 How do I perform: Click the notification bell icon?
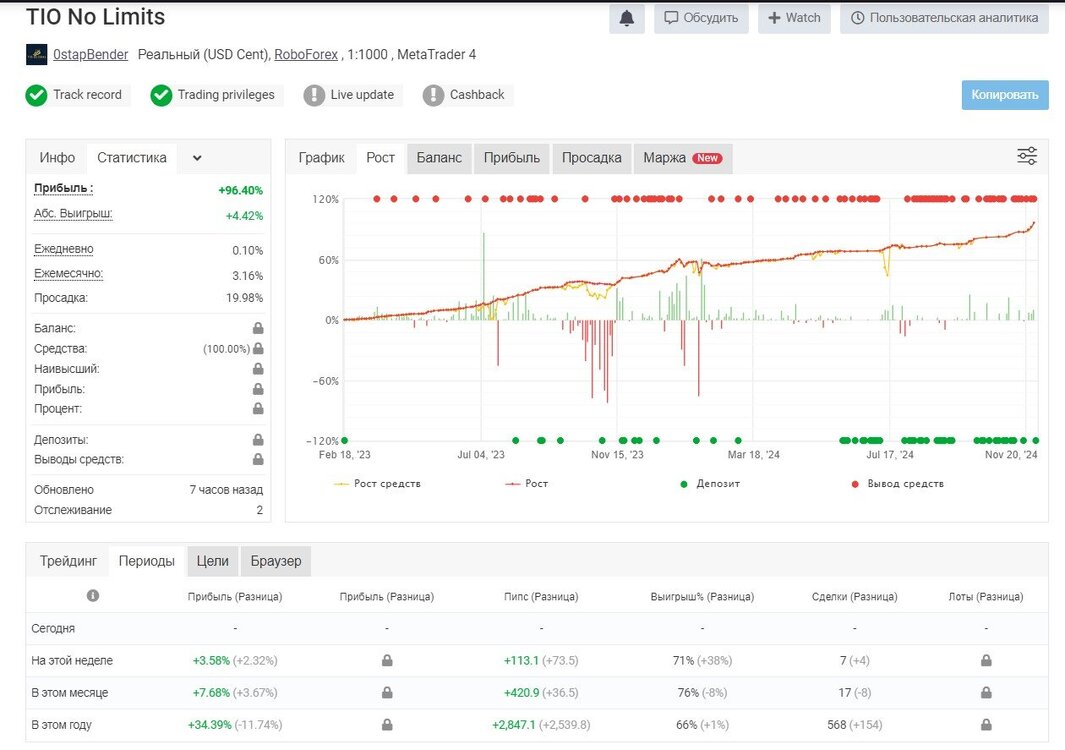(x=626, y=18)
